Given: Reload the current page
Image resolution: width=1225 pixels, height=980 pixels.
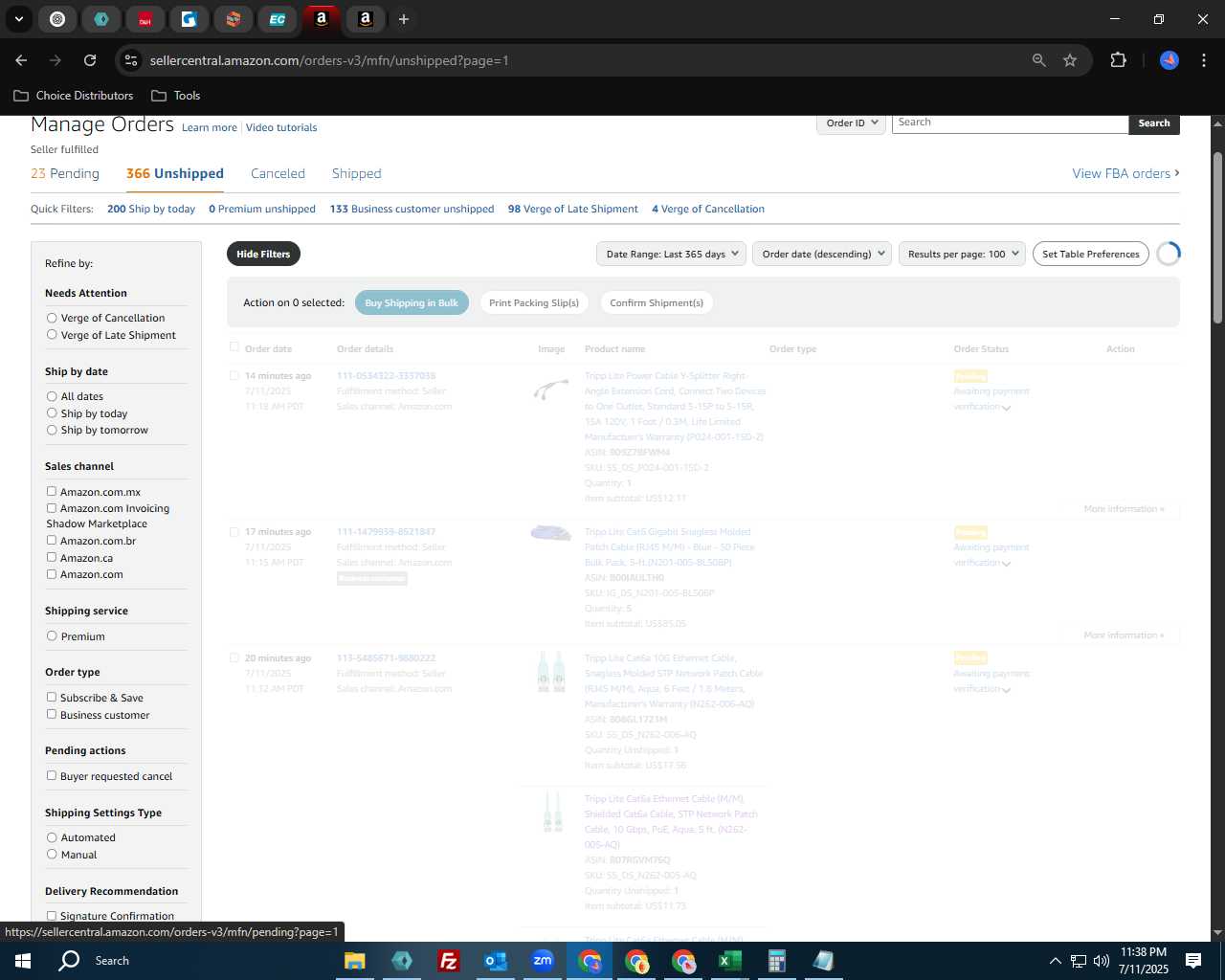Looking at the screenshot, I should [x=90, y=60].
